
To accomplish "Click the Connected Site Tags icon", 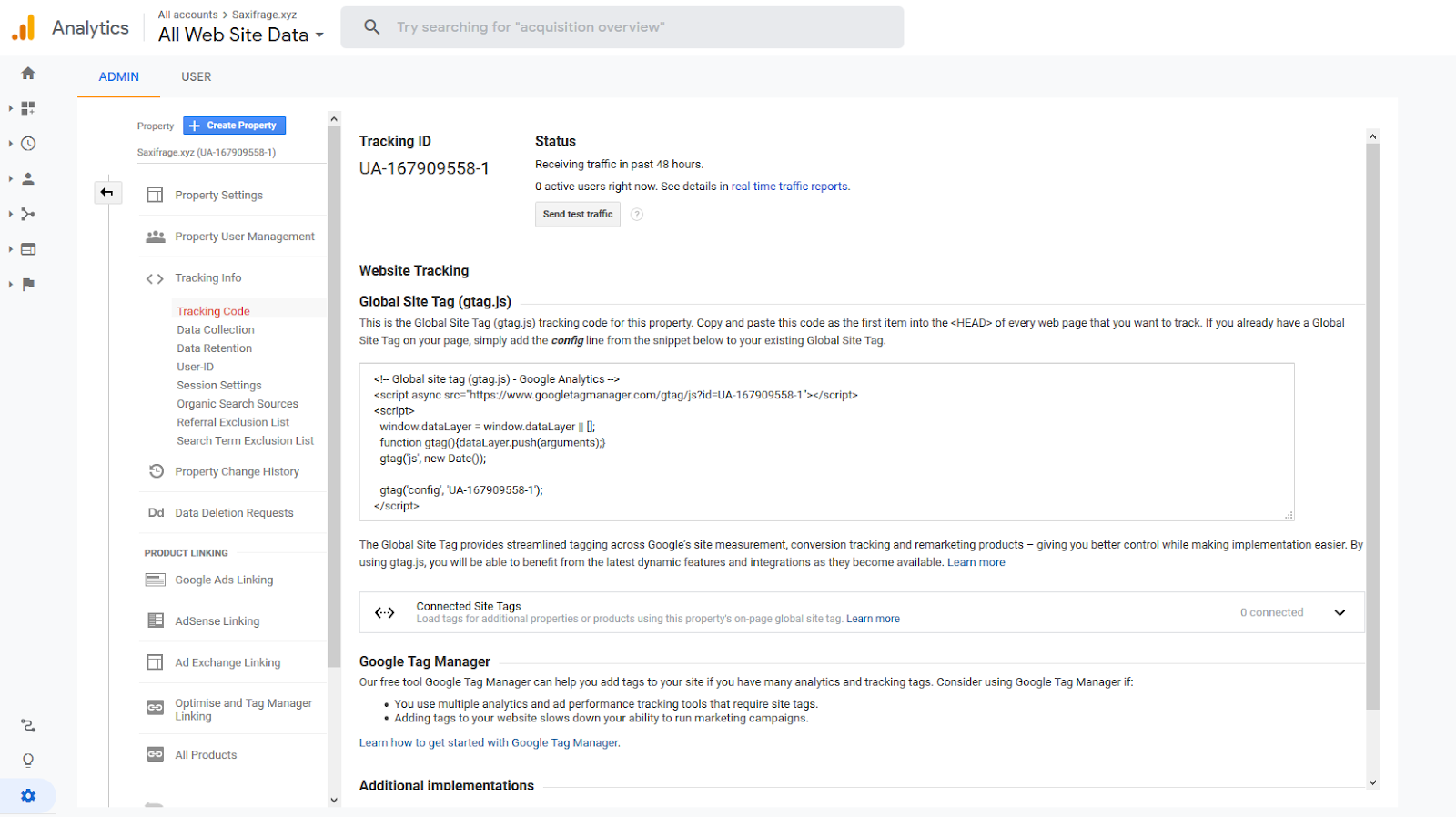I will (x=385, y=612).
